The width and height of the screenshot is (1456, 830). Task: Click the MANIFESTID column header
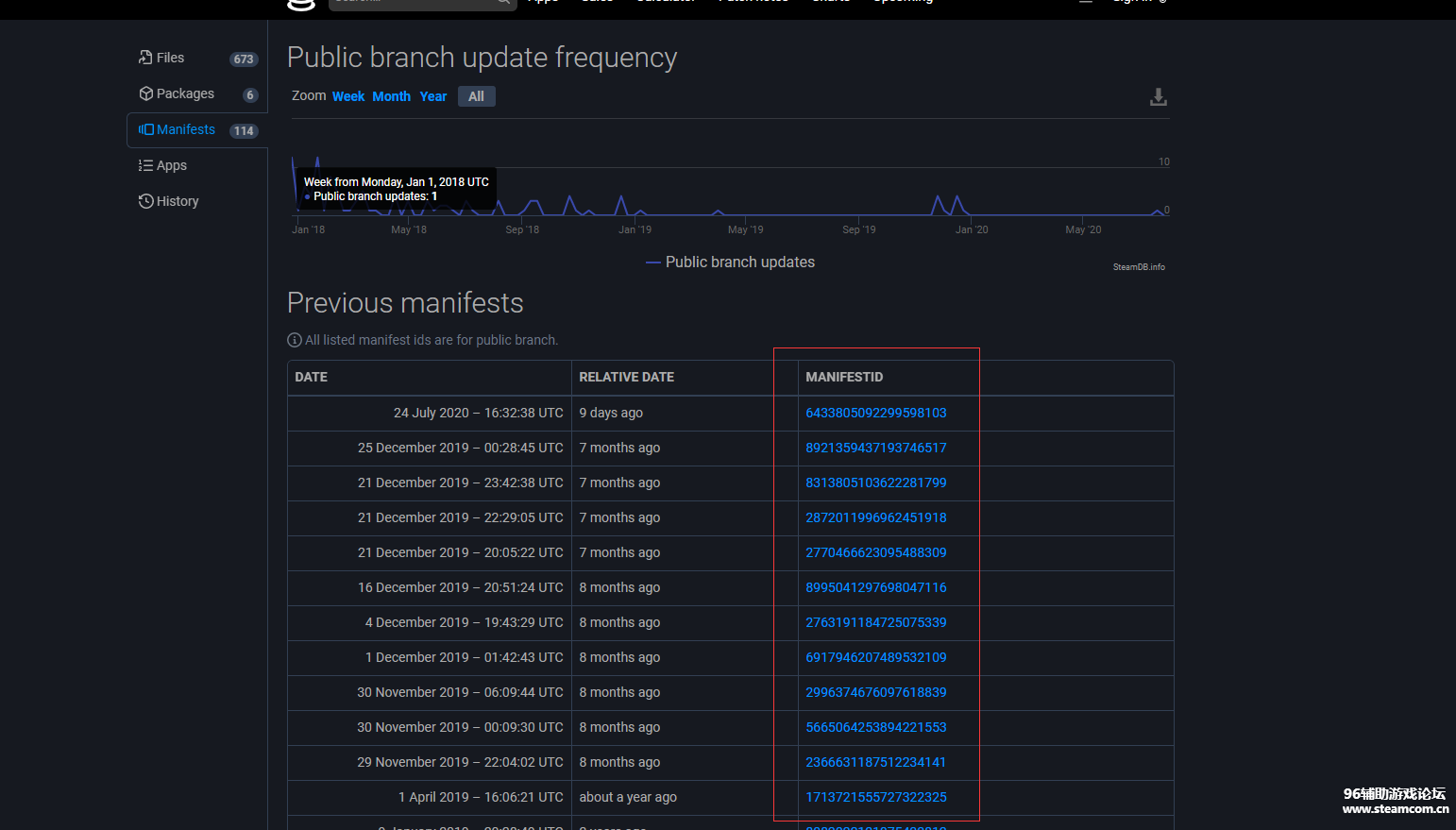click(x=844, y=377)
